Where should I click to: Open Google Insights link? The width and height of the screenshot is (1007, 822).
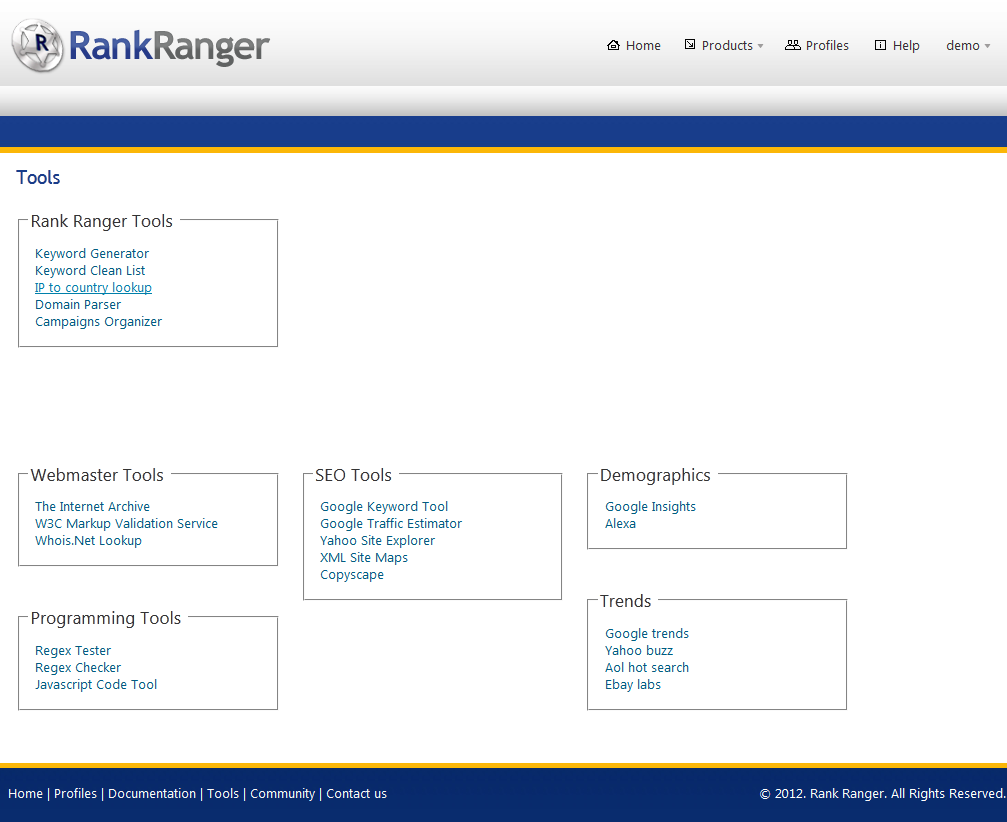[x=650, y=507]
